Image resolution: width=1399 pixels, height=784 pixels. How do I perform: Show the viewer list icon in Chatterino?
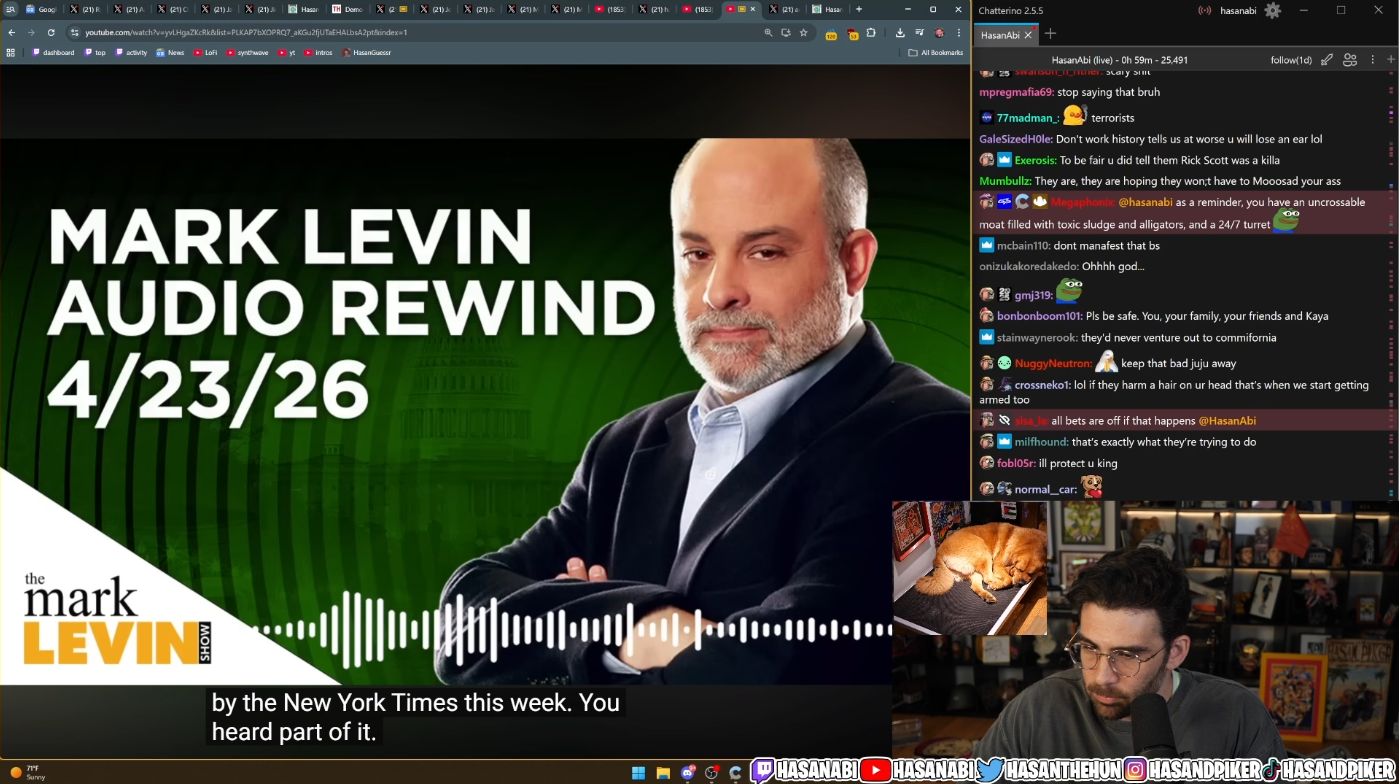click(1351, 60)
